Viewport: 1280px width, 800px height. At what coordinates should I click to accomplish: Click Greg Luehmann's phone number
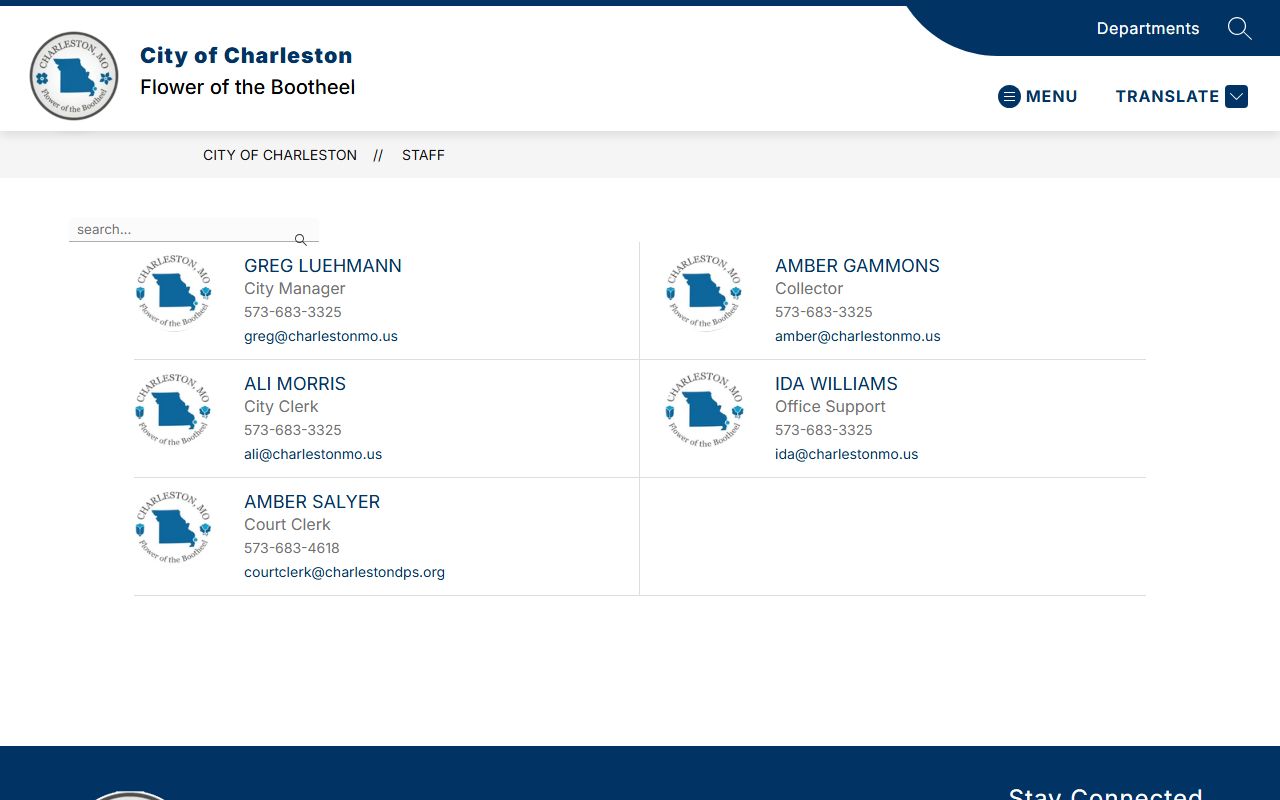click(293, 312)
